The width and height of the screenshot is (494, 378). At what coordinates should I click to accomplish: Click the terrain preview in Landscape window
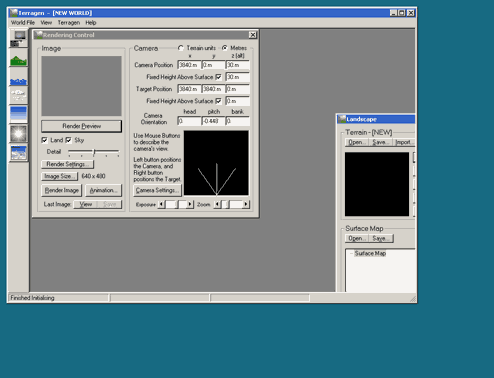click(x=377, y=184)
